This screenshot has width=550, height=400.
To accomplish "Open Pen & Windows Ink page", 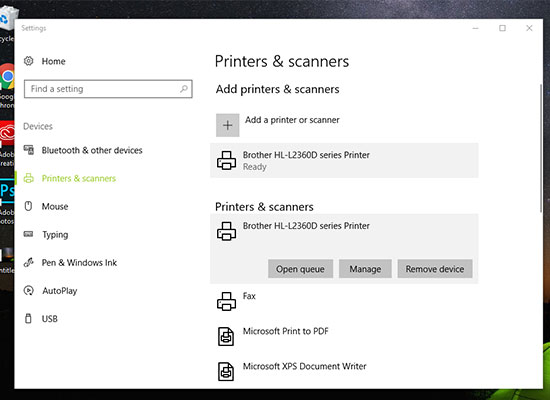I will tap(79, 262).
